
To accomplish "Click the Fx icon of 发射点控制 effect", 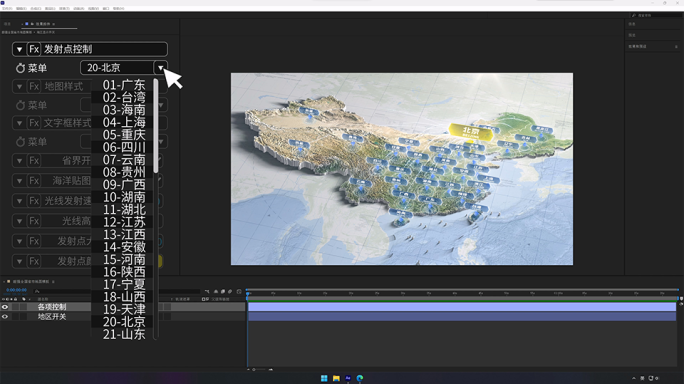I will [34, 49].
